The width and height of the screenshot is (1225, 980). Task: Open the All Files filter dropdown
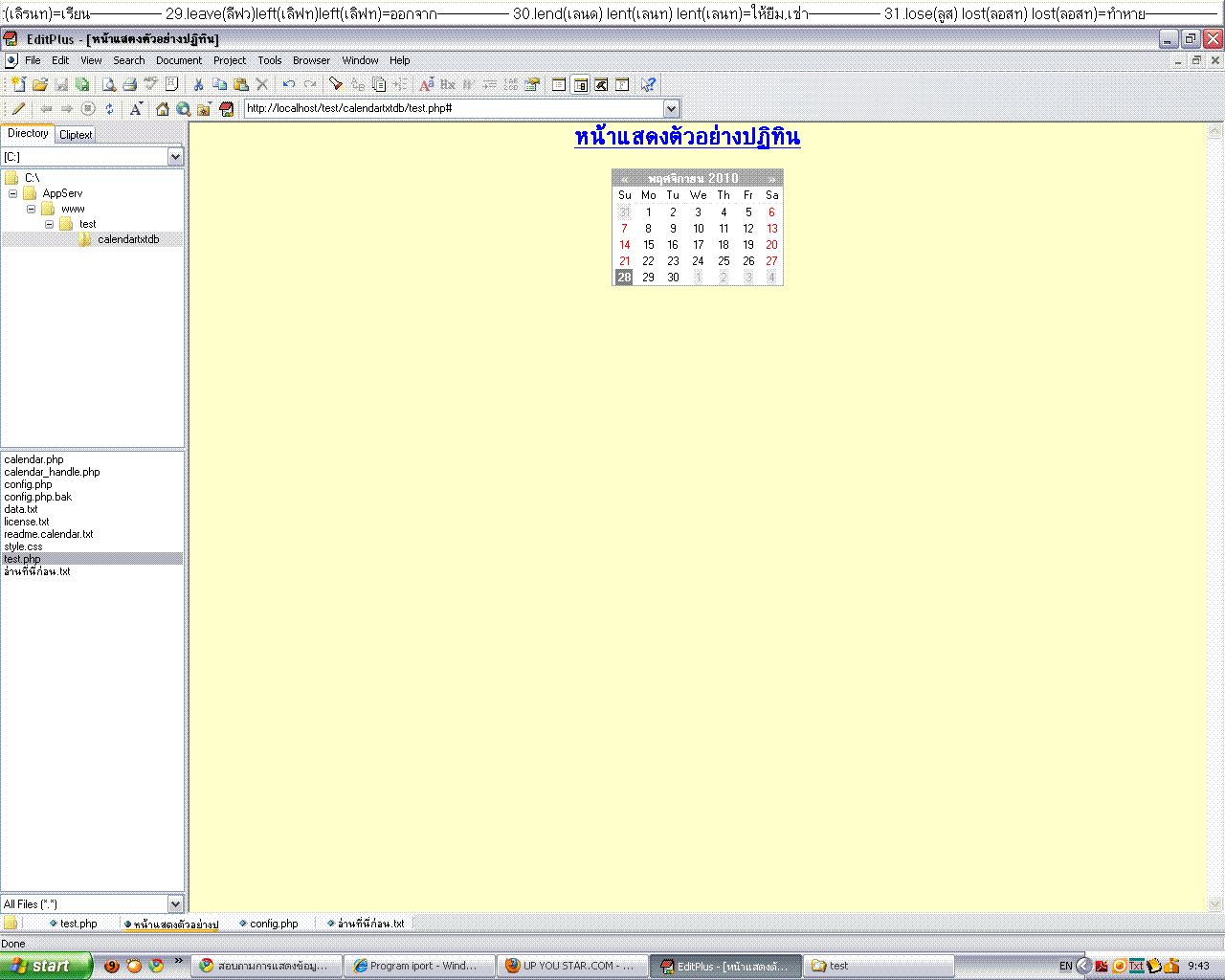coord(175,904)
